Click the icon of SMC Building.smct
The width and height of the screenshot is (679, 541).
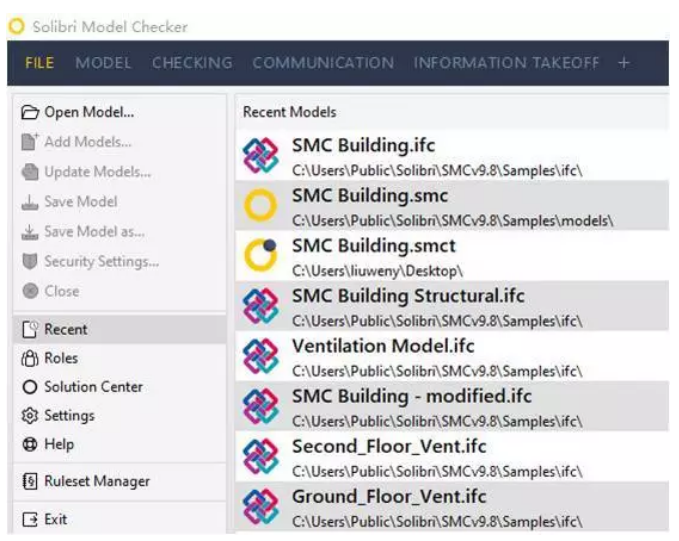[261, 255]
